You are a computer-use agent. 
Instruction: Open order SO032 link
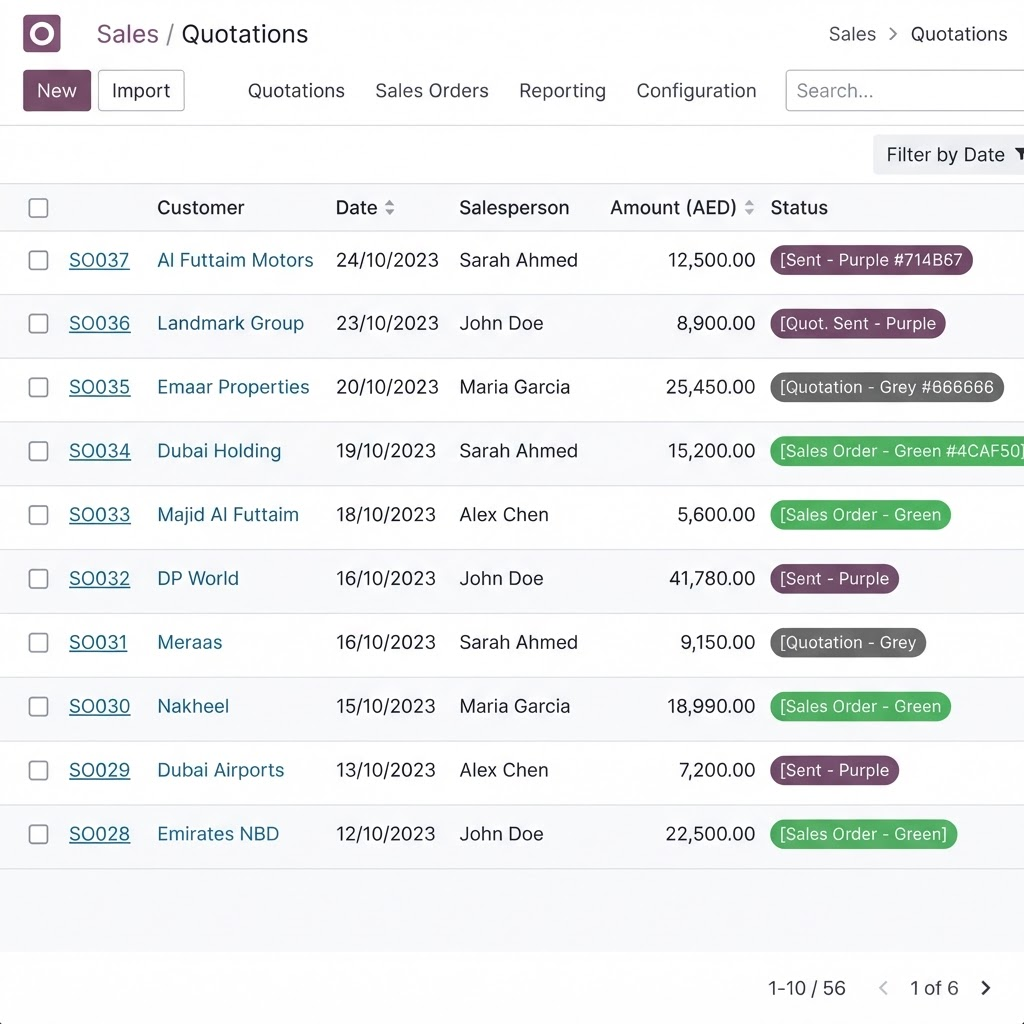[99, 579]
